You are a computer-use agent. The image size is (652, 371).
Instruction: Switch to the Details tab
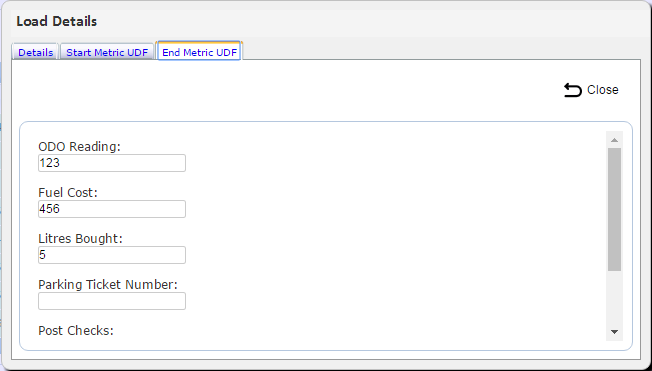(x=35, y=52)
